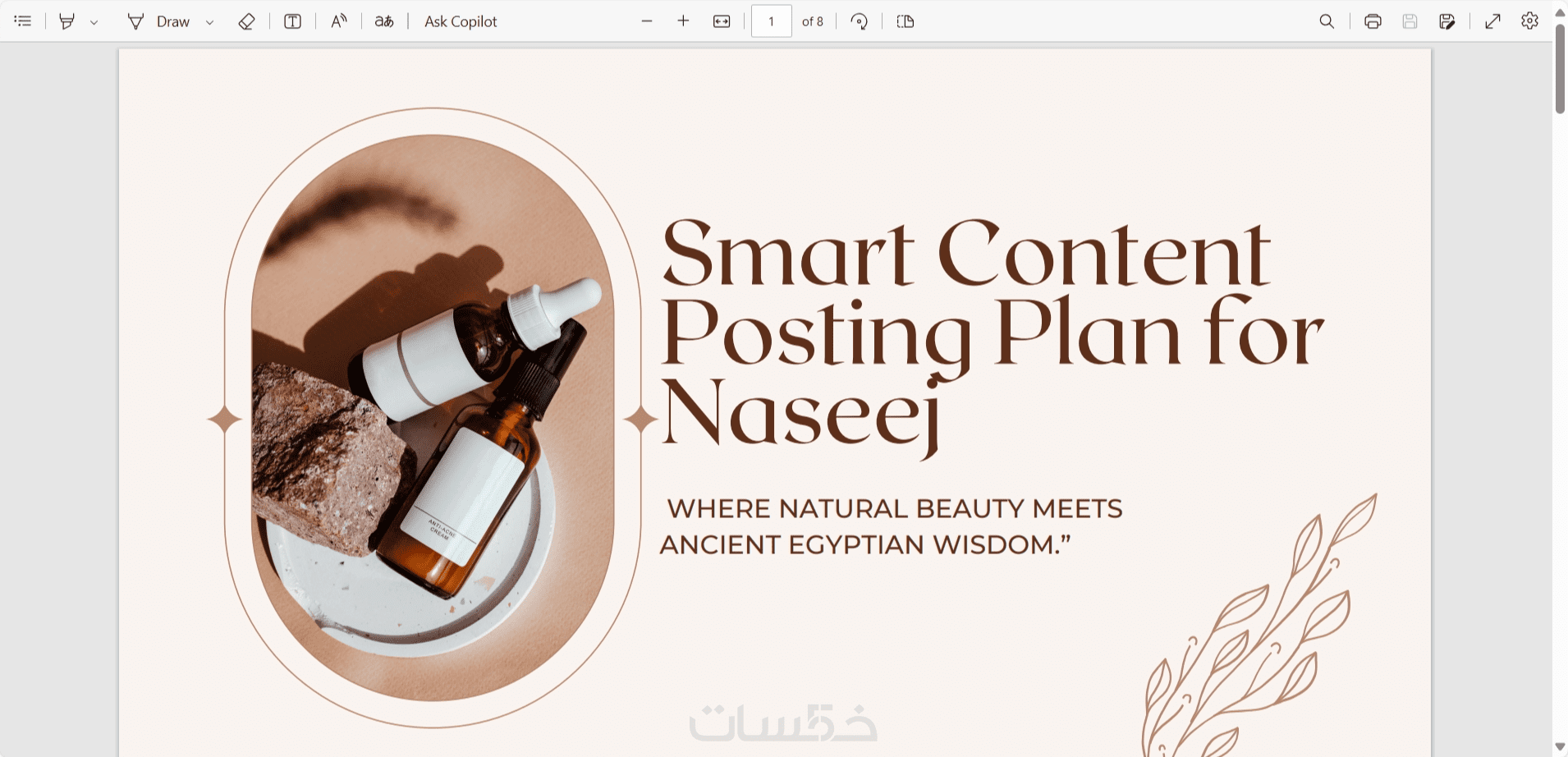Open the Translate tool
The image size is (1568, 757).
[x=384, y=21]
